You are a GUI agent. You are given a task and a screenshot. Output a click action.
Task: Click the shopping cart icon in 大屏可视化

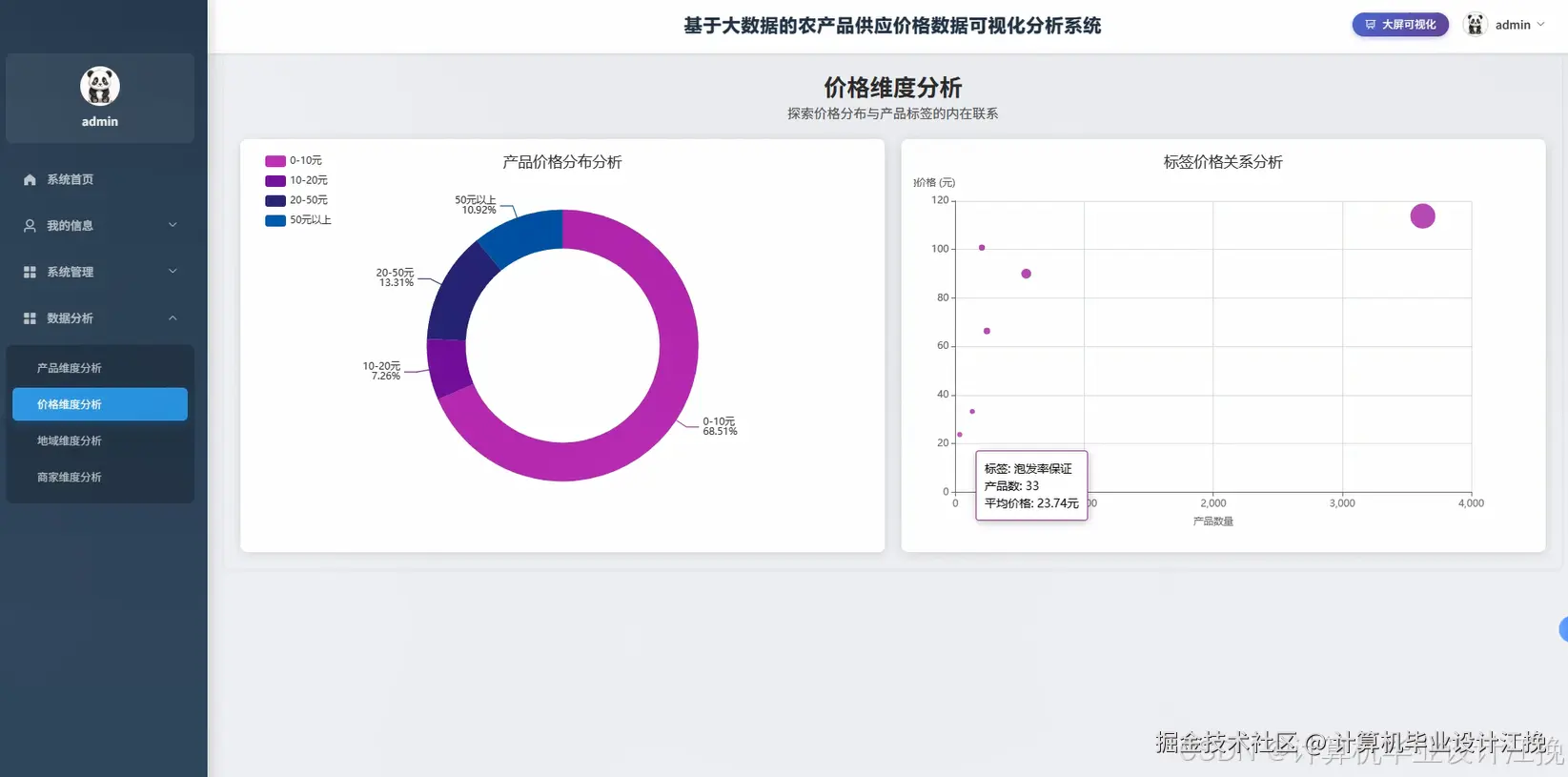(x=1370, y=25)
